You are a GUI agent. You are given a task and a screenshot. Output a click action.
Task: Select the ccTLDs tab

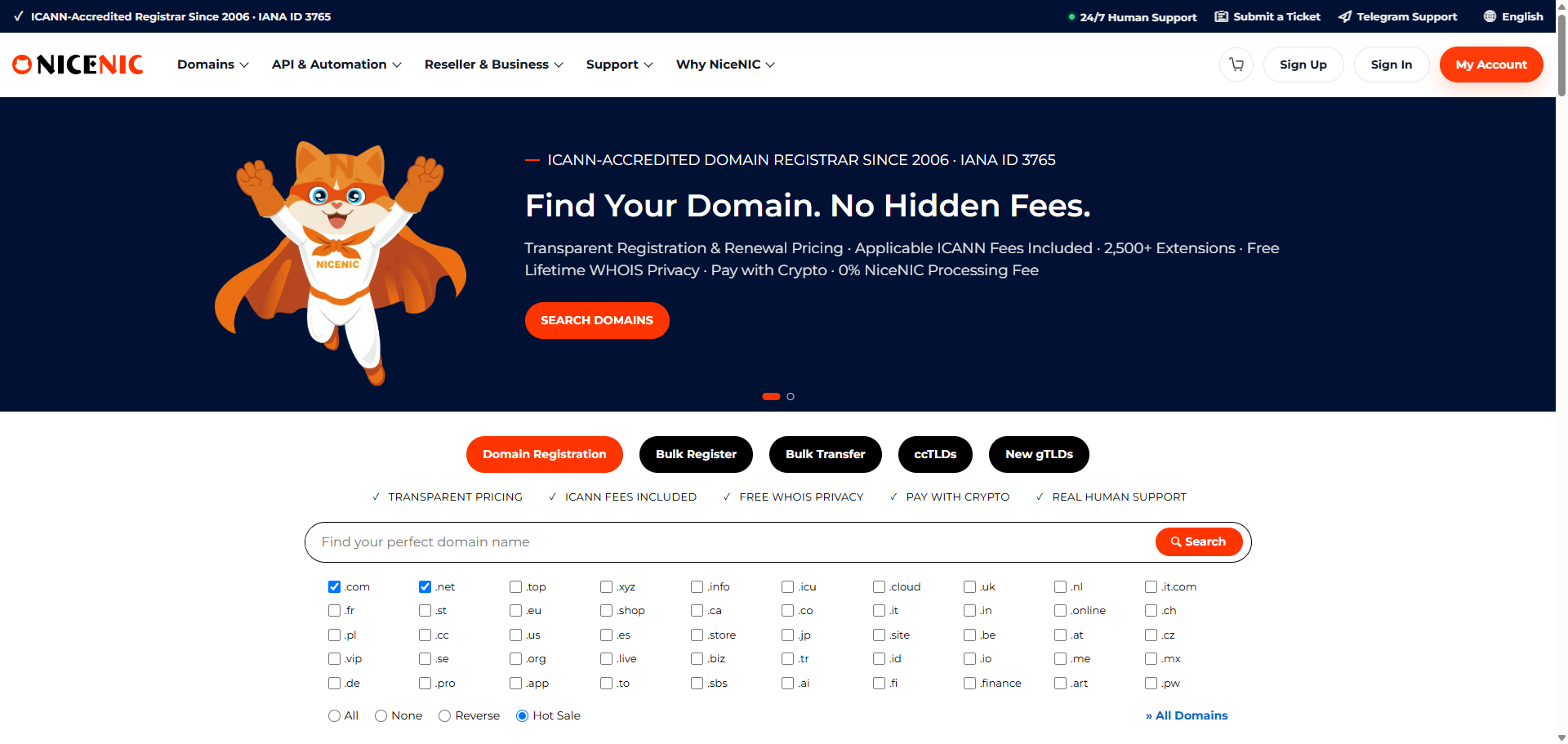click(935, 454)
